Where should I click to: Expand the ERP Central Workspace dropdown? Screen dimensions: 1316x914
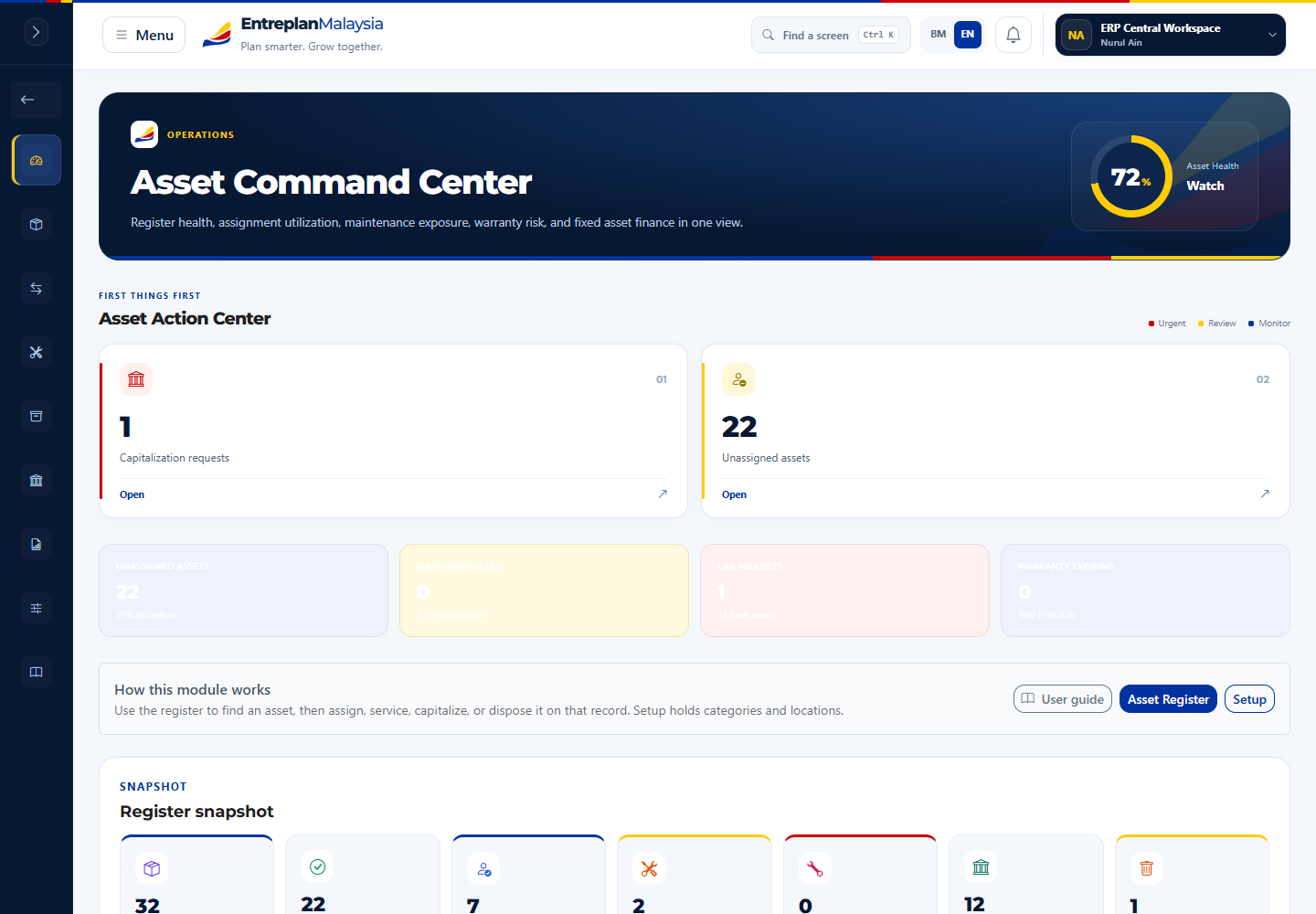tap(1171, 35)
